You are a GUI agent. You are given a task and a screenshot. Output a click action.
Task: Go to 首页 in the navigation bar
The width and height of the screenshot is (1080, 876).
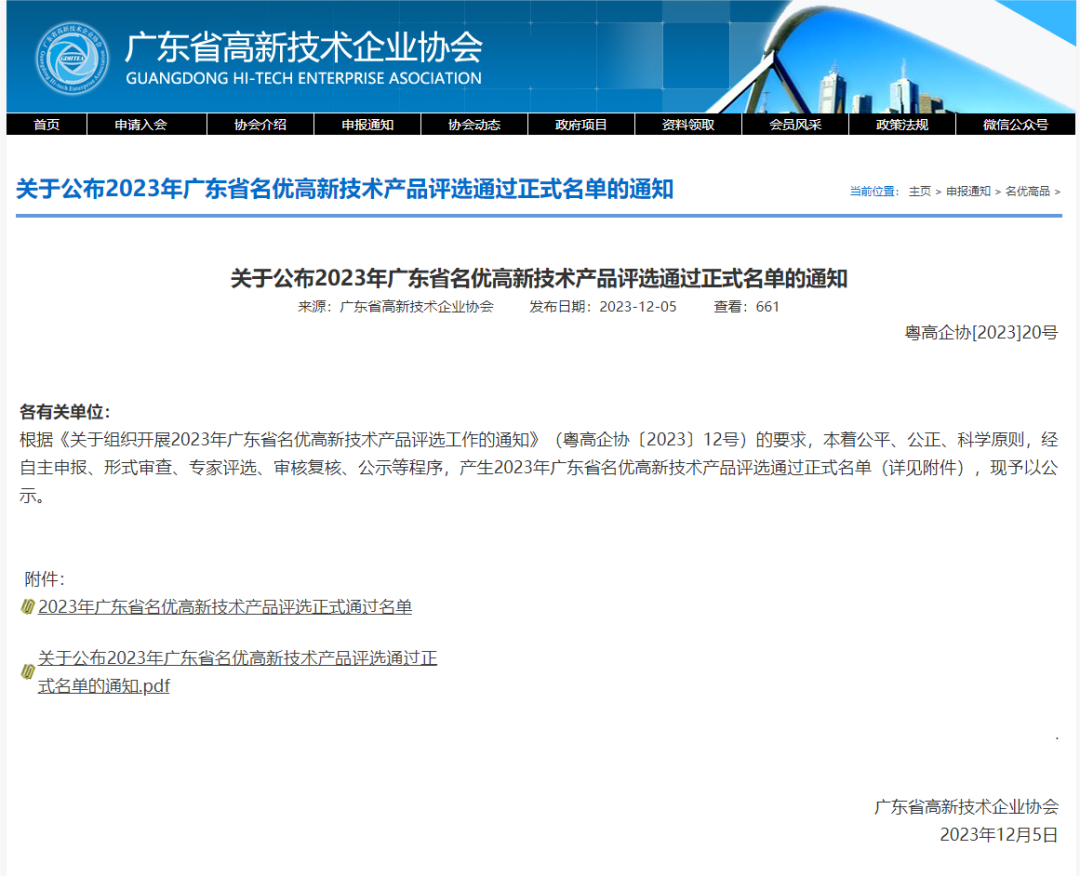tap(46, 125)
